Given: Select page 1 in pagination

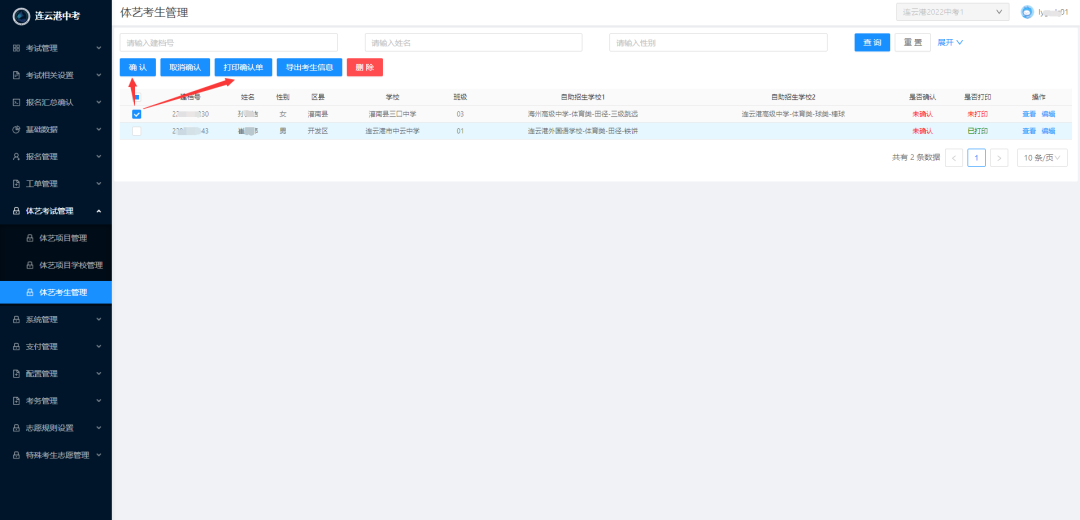Looking at the screenshot, I should tap(977, 158).
